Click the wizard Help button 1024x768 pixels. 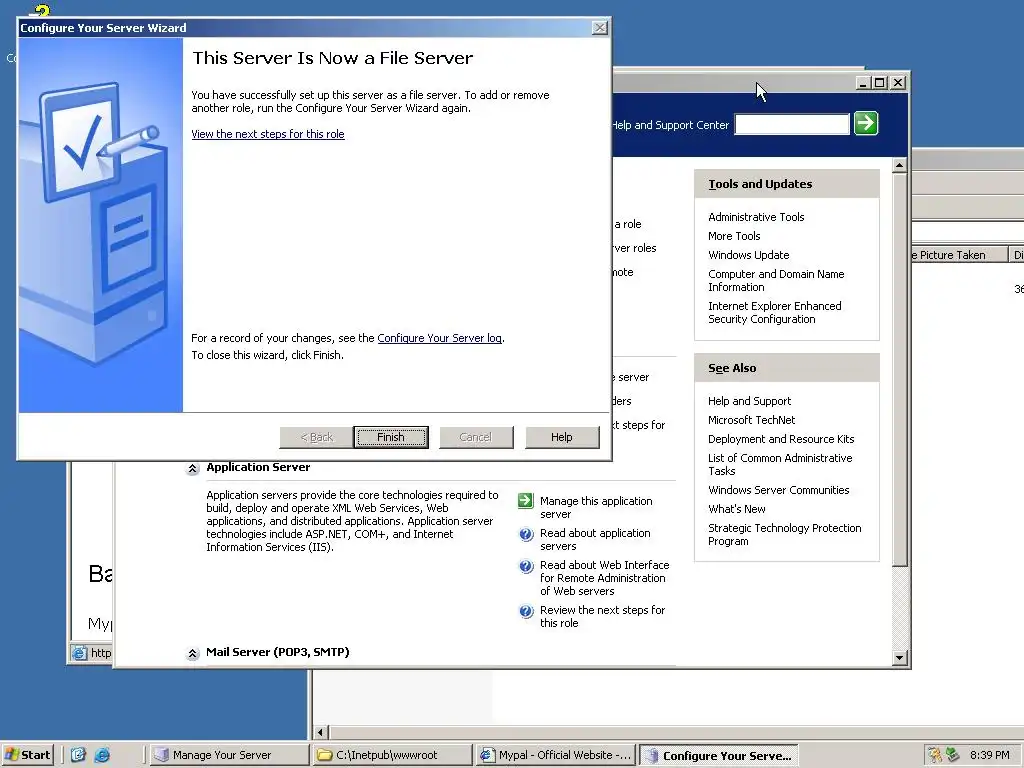pyautogui.click(x=562, y=437)
